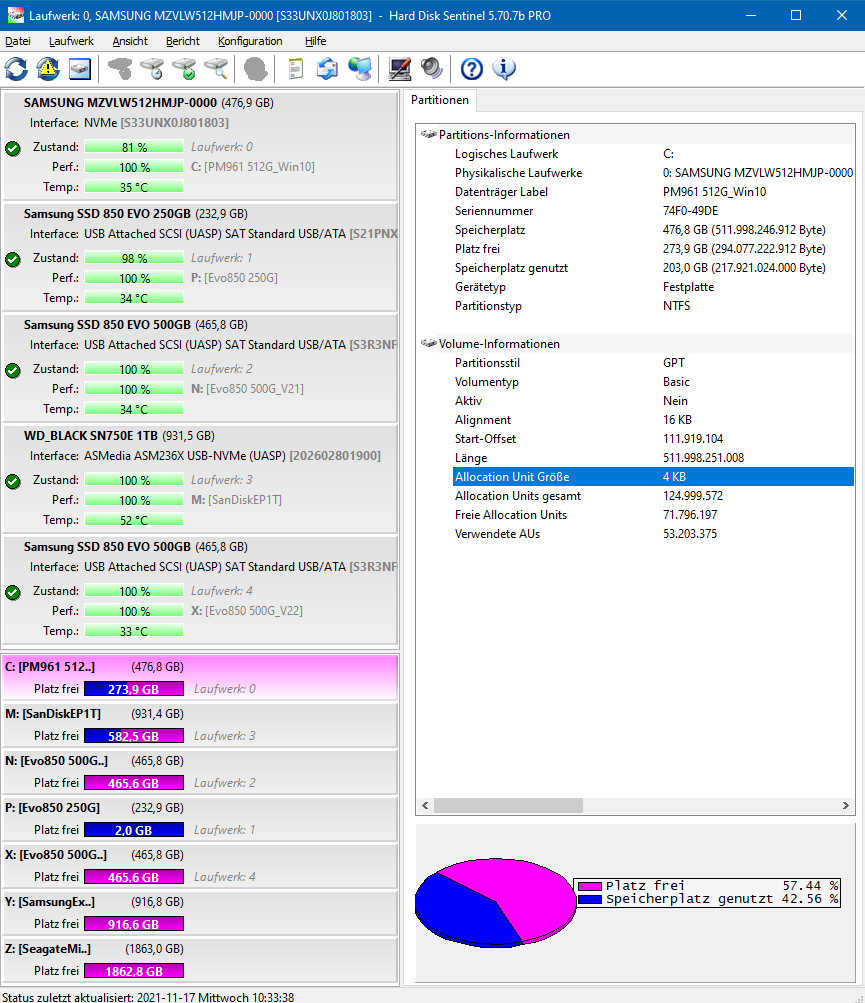This screenshot has width=865, height=1003.
Task: Click the speaker sound icon in toolbar
Action: tap(432, 68)
